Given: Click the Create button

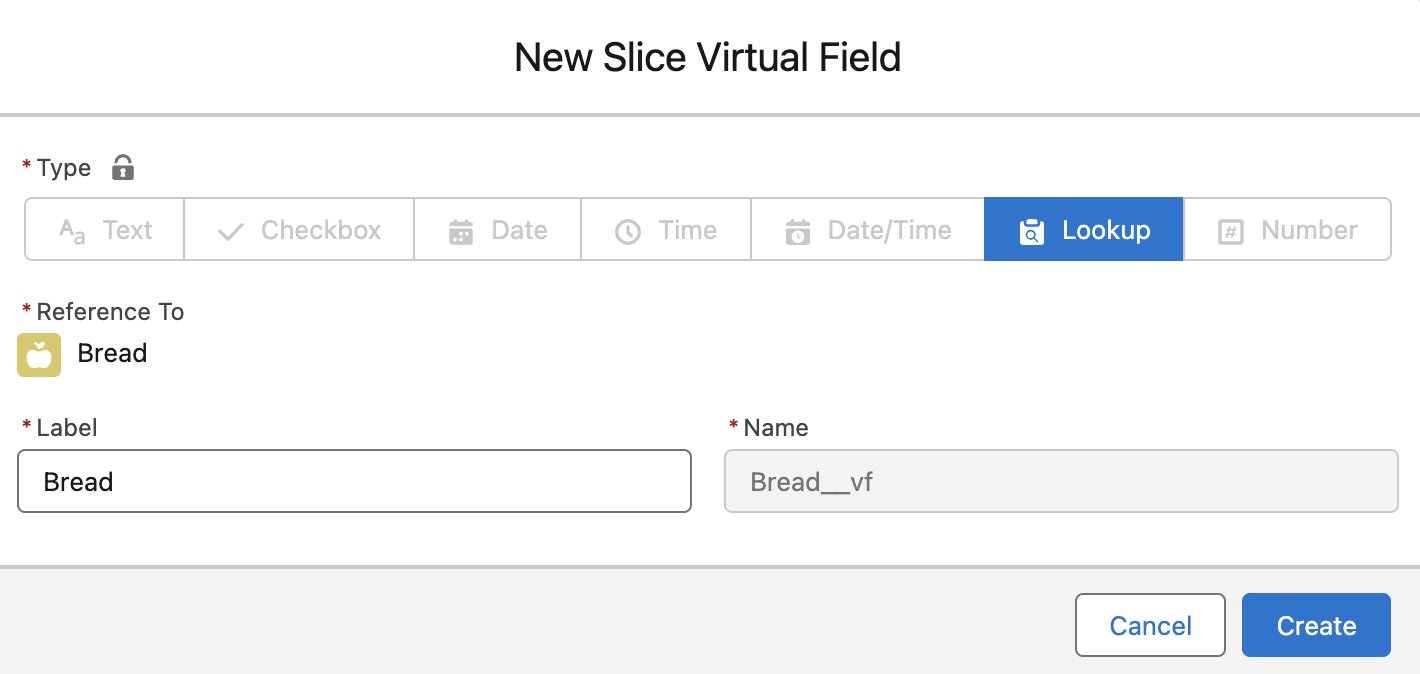Looking at the screenshot, I should 1316,625.
